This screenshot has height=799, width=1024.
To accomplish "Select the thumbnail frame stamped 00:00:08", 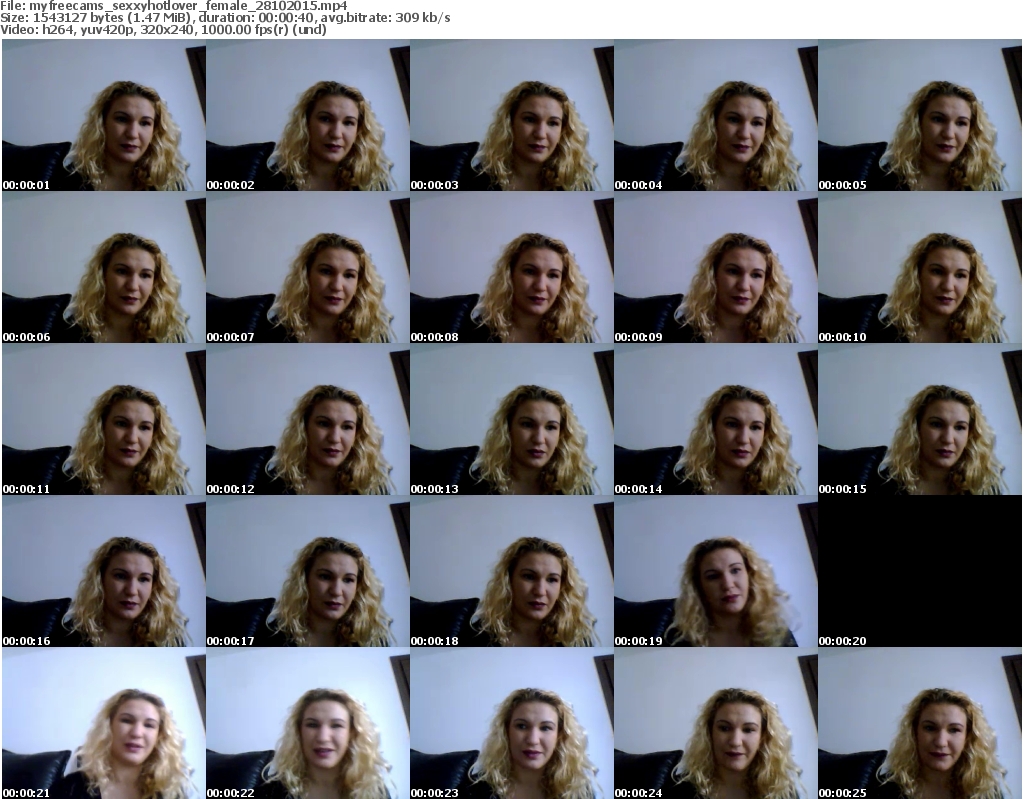I will [x=511, y=267].
